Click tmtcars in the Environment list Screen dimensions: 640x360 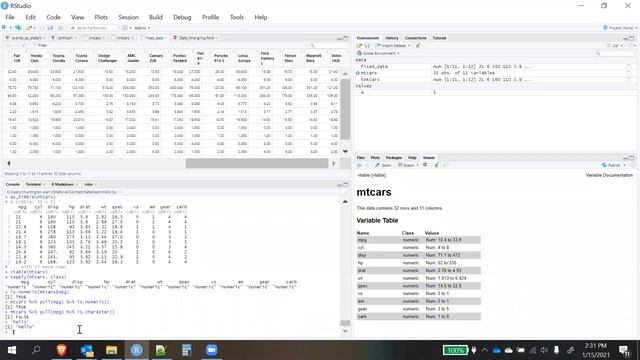tap(370, 80)
